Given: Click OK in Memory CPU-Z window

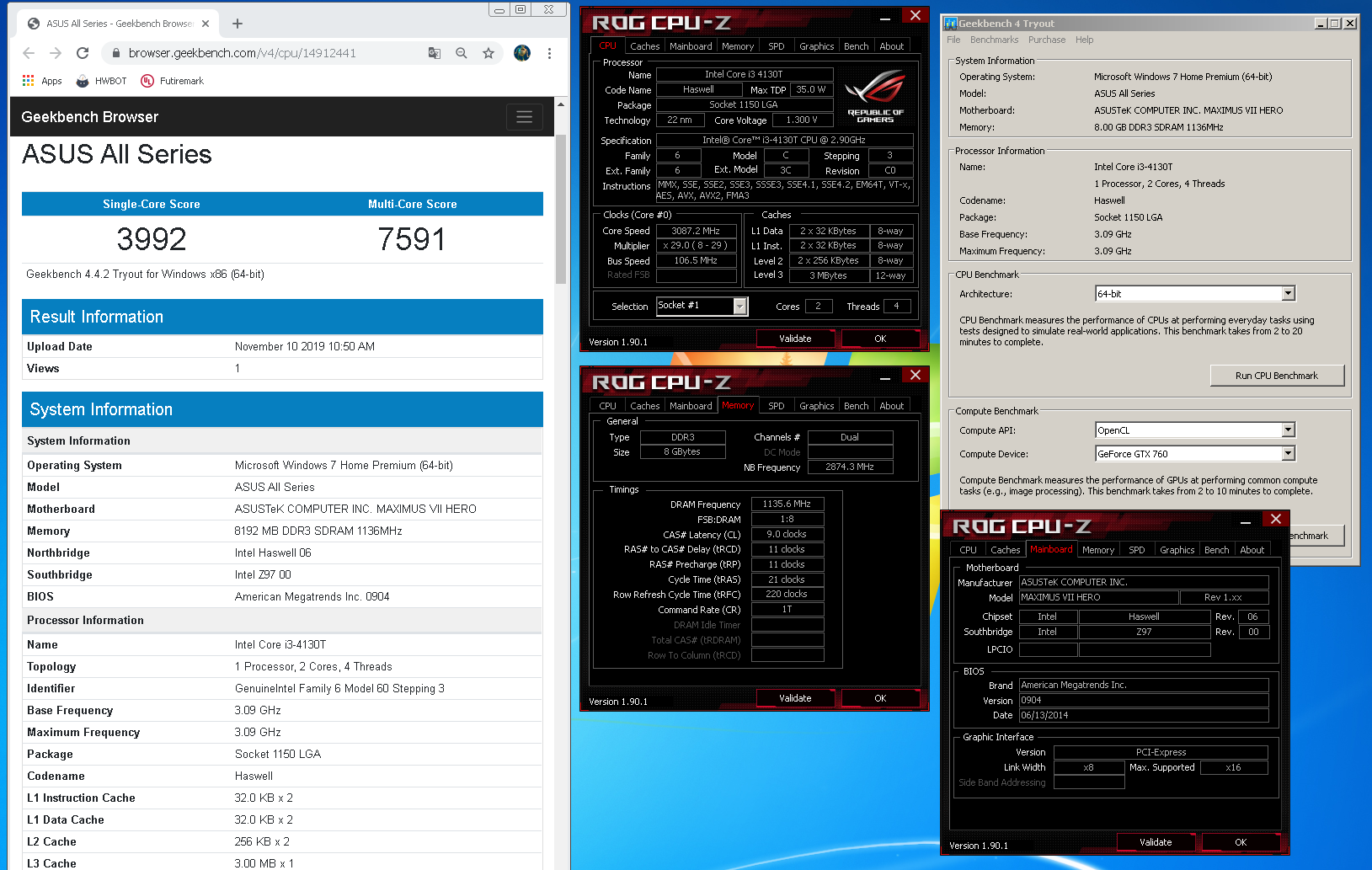Looking at the screenshot, I should point(880,698).
